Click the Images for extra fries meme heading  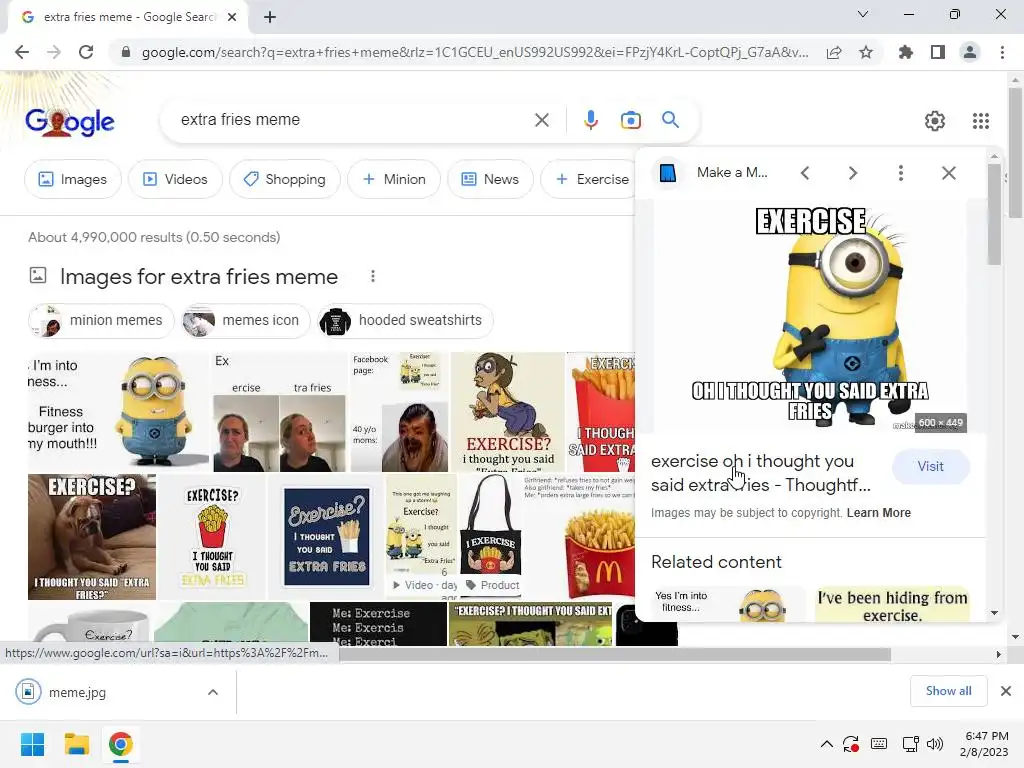199,277
